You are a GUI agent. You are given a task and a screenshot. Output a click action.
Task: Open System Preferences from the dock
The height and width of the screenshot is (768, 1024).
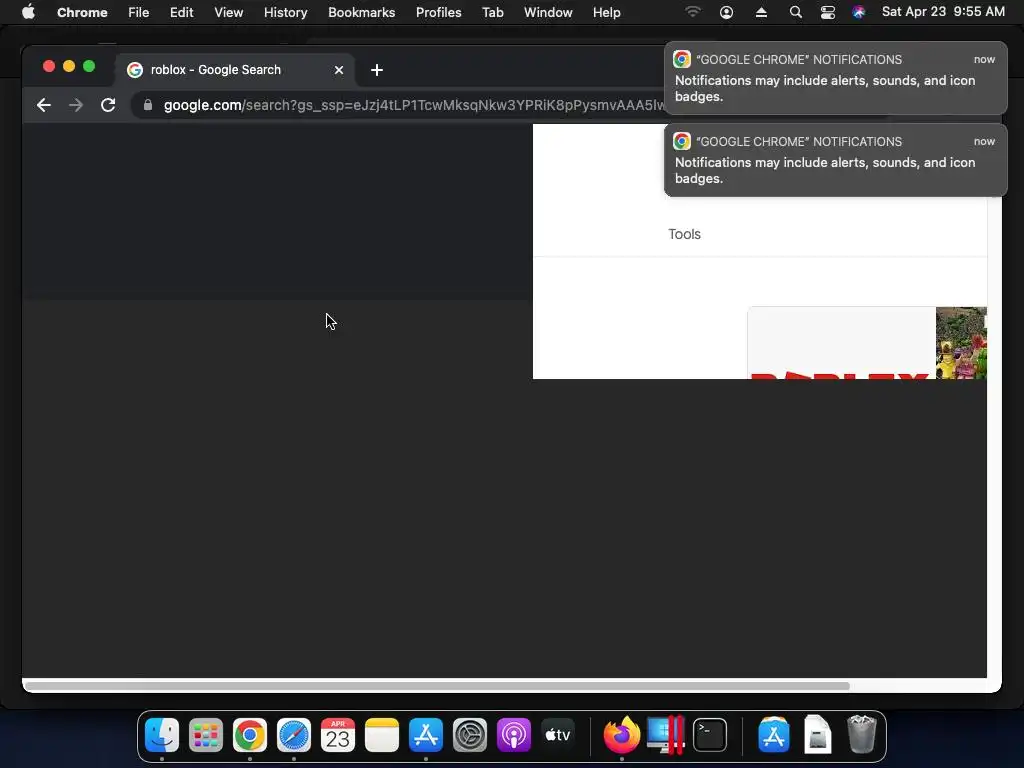tap(470, 735)
